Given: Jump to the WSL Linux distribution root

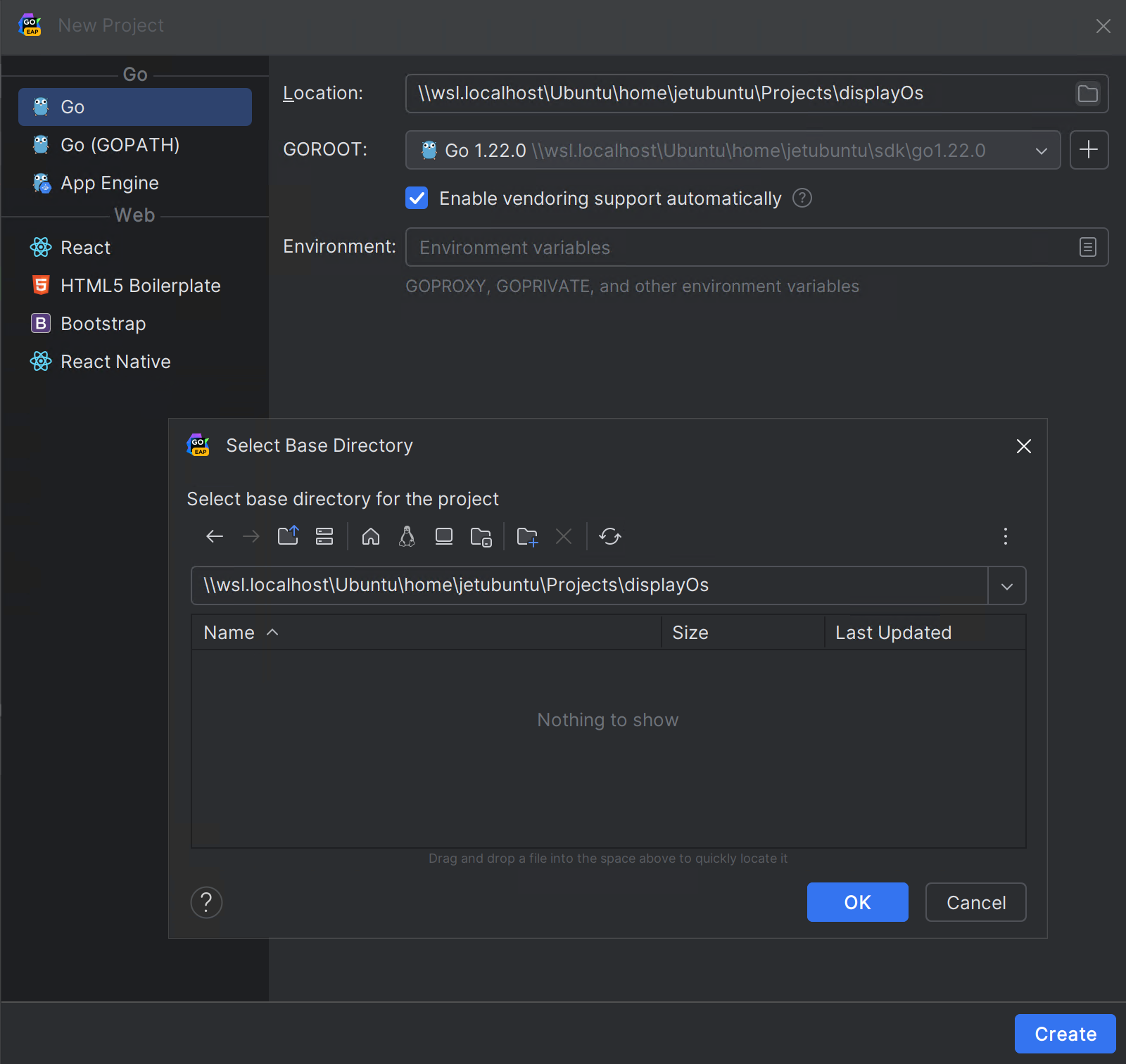Looking at the screenshot, I should (x=407, y=536).
